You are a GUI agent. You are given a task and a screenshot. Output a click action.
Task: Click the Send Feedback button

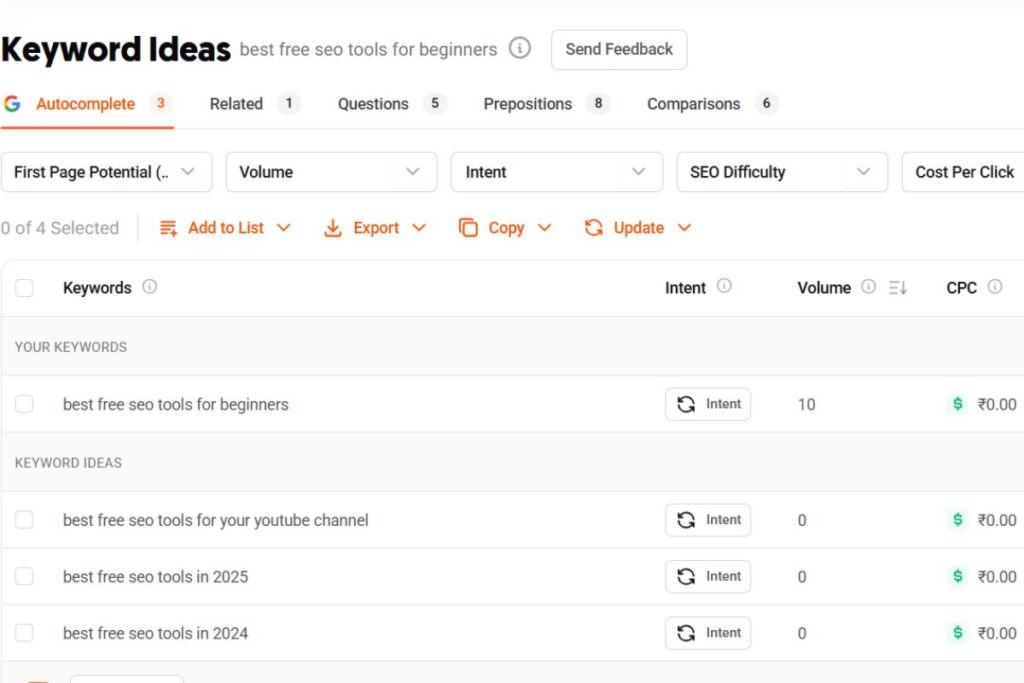pyautogui.click(x=618, y=49)
